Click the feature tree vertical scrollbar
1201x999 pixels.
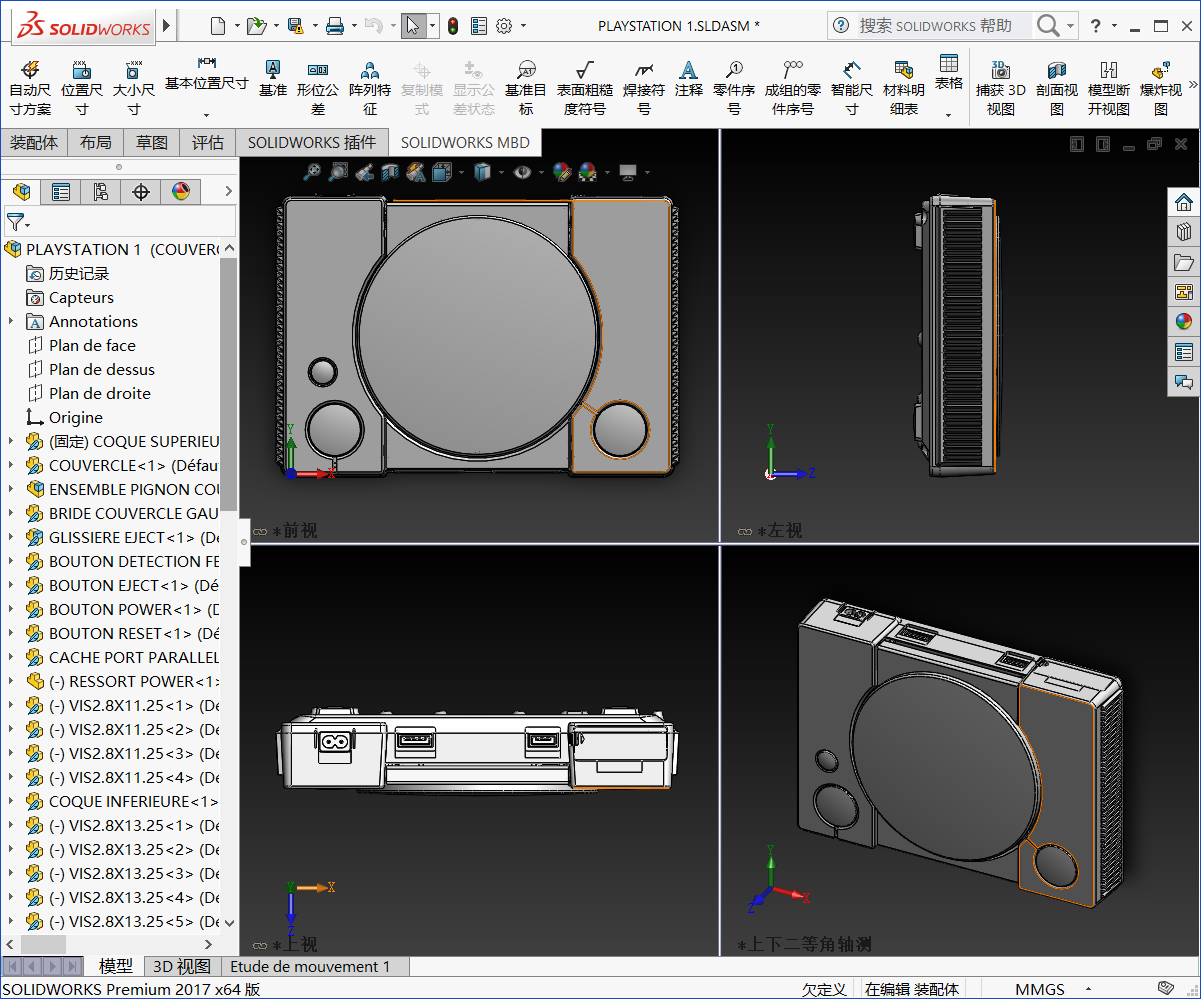[x=229, y=385]
